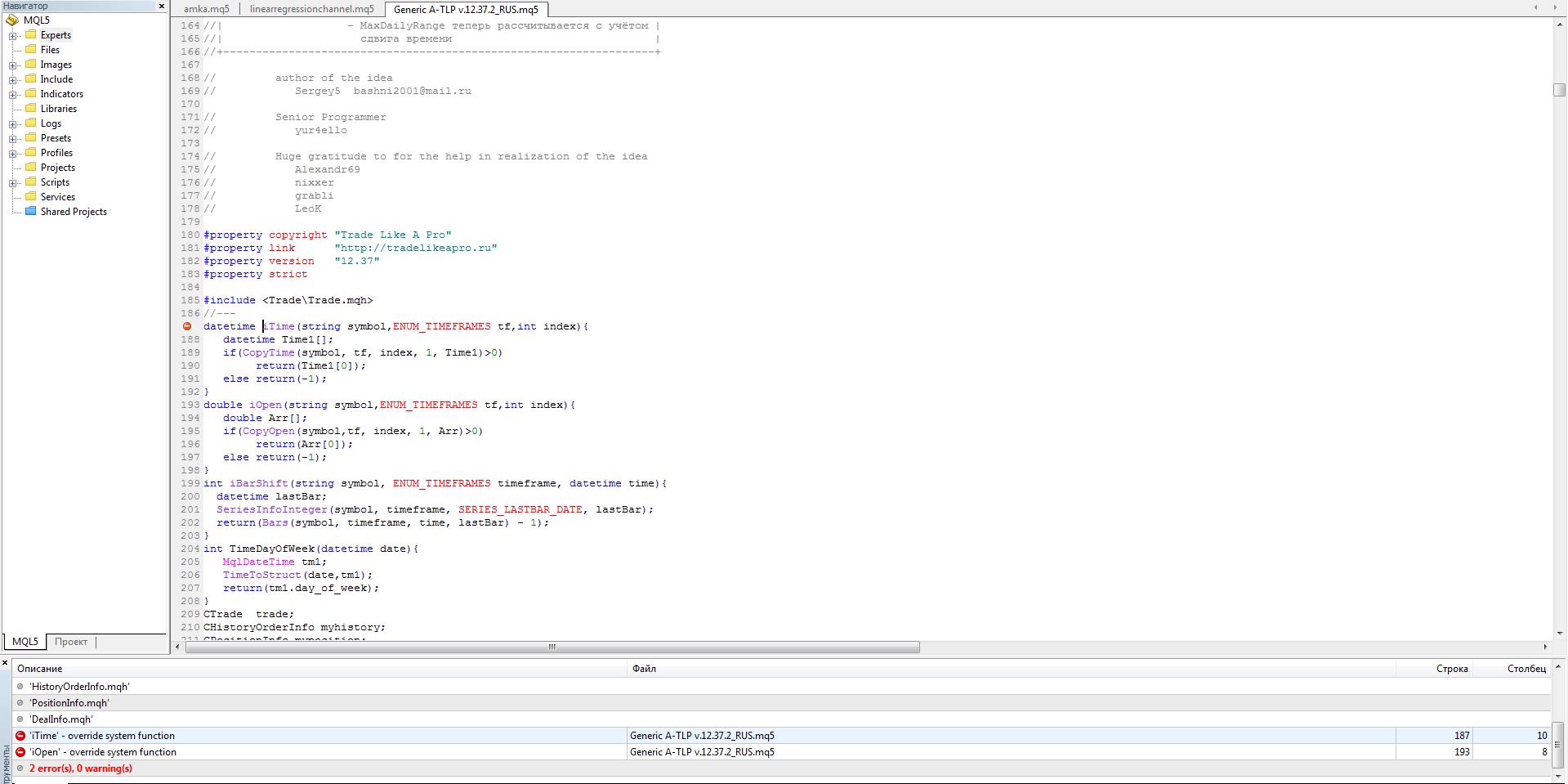The image size is (1568, 784).
Task: Switch to the amka.mq5 tab
Action: (206, 9)
